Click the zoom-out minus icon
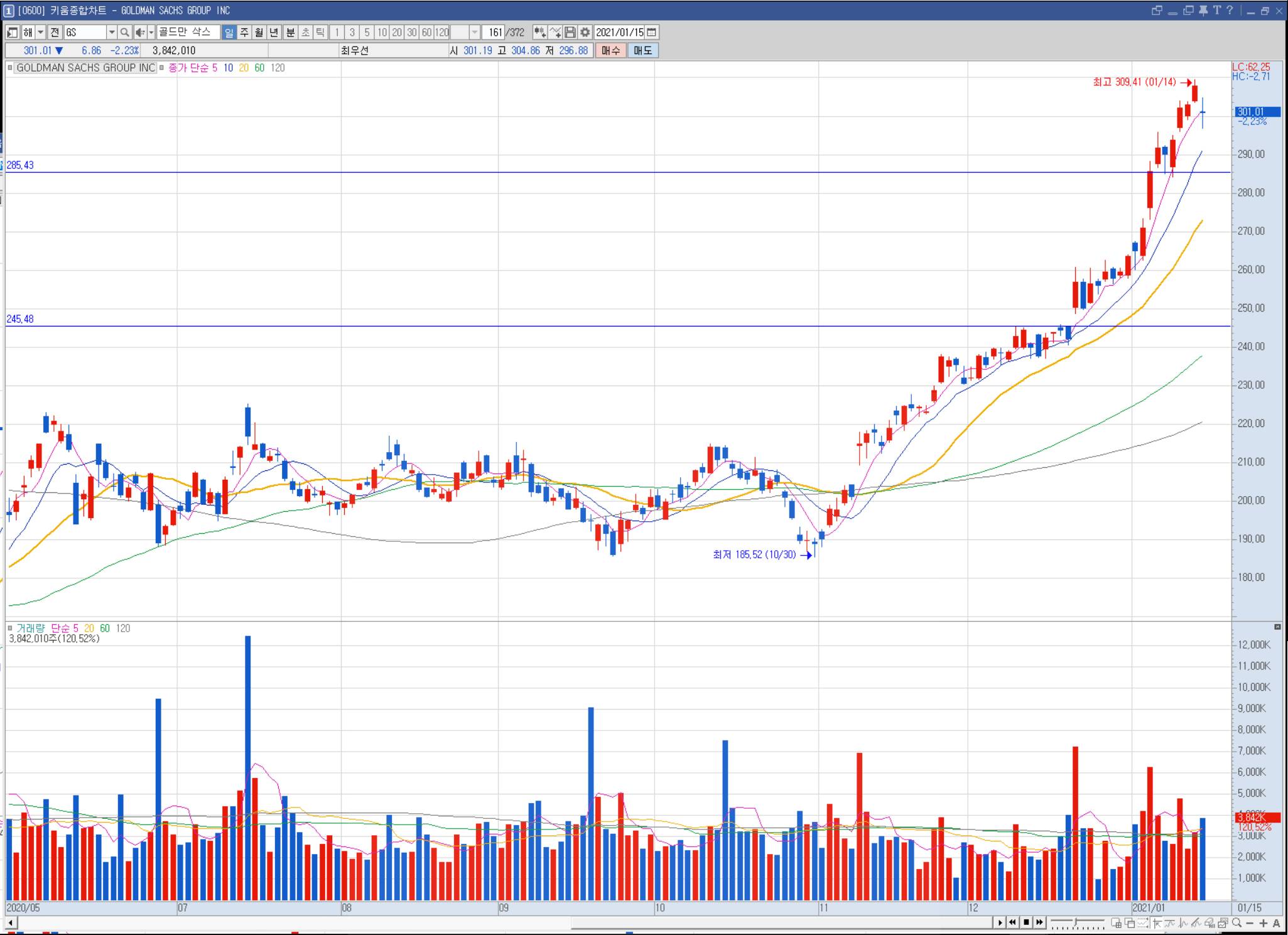 [x=1250, y=923]
